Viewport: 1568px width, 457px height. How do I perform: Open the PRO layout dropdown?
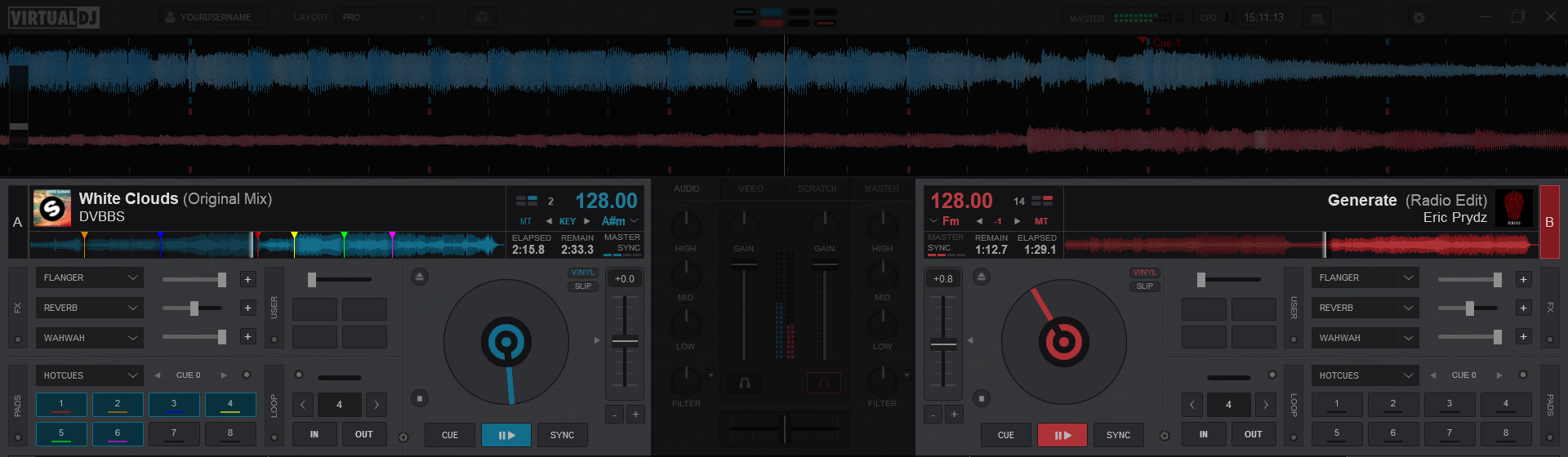coord(384,17)
